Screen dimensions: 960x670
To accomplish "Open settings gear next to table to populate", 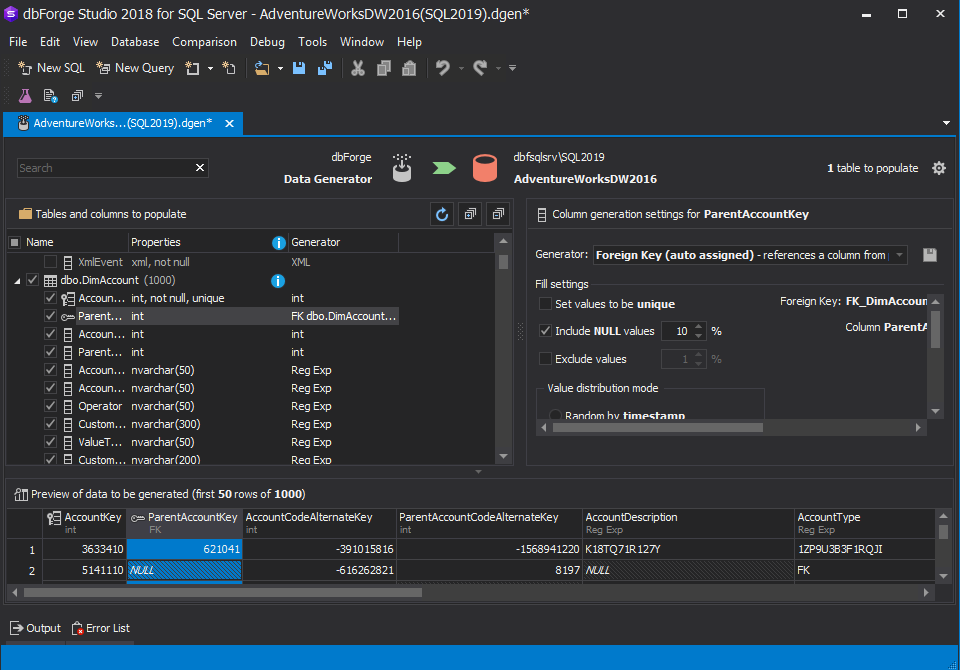I will tap(939, 168).
